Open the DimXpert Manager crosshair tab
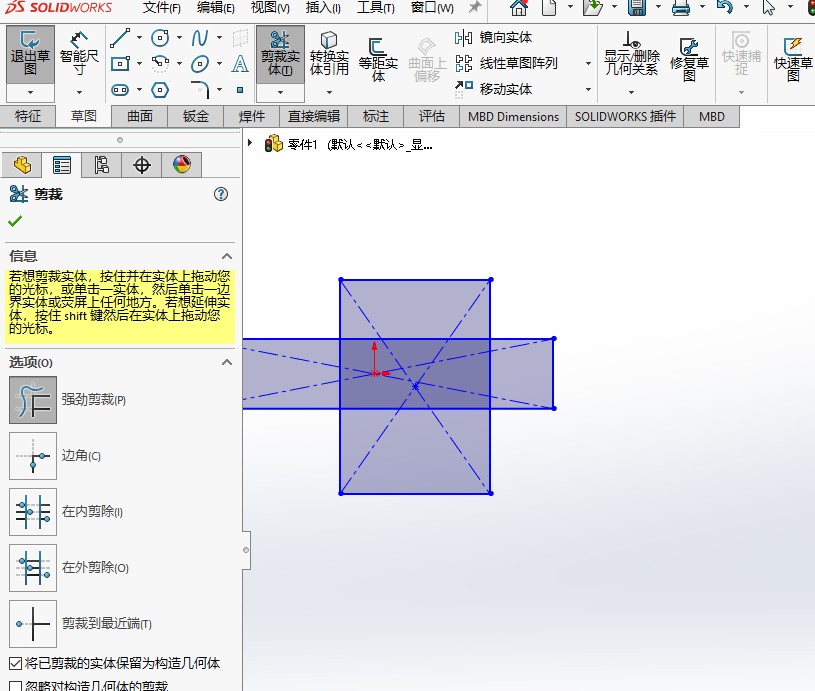The width and height of the screenshot is (815, 691). tap(141, 165)
